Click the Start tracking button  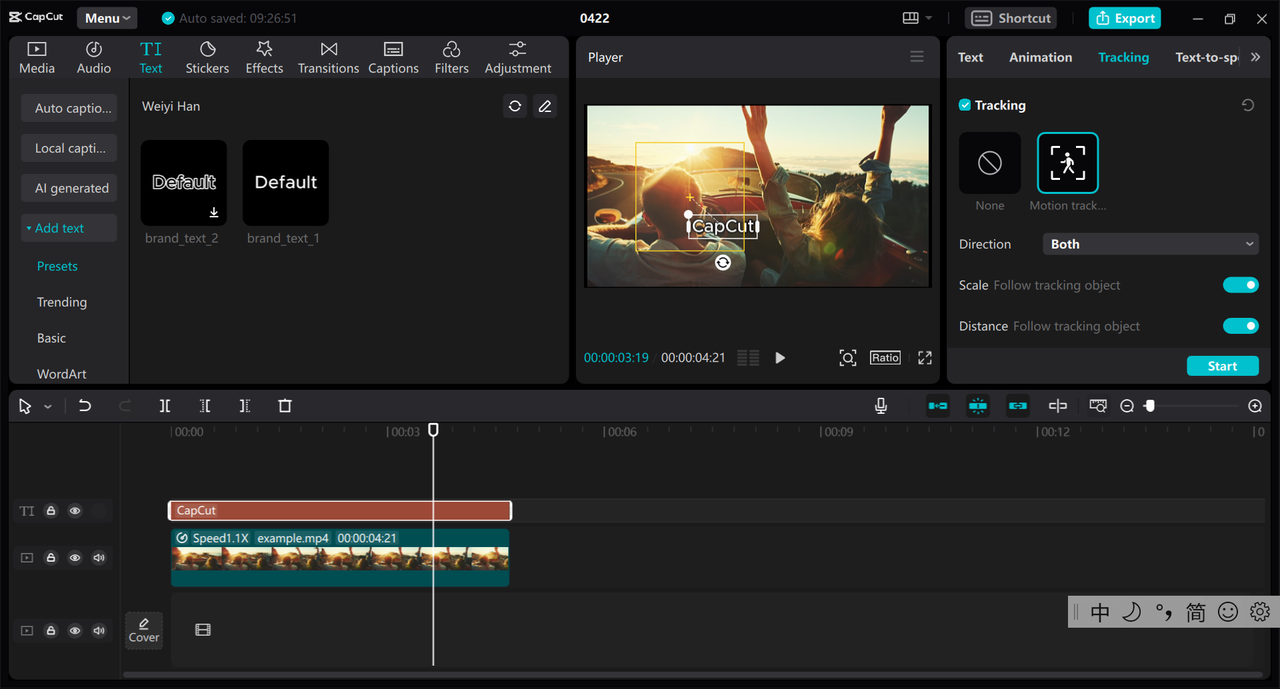point(1222,366)
